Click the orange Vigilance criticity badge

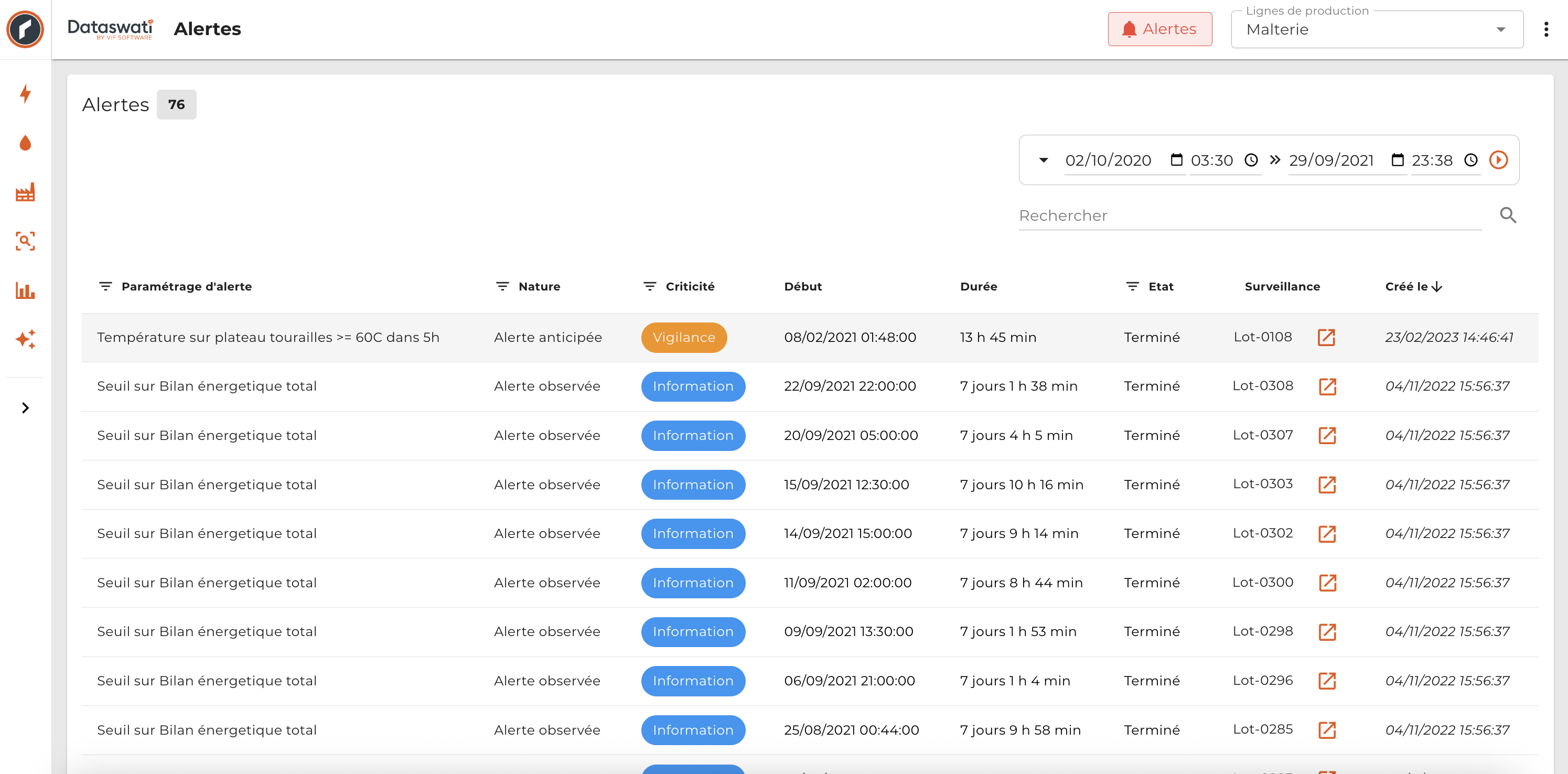683,337
